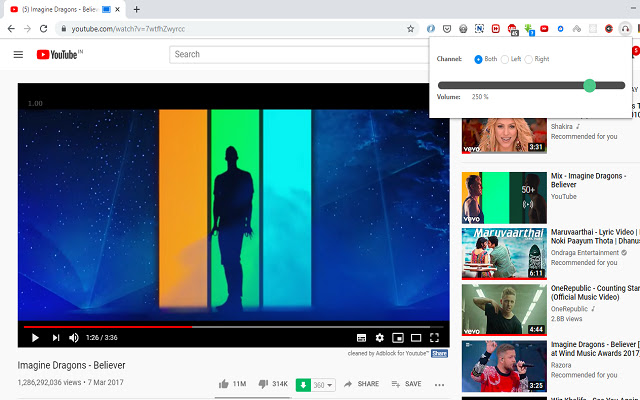The image size is (640, 400).
Task: Open the red YouTube-style extension icon
Action: point(544,29)
